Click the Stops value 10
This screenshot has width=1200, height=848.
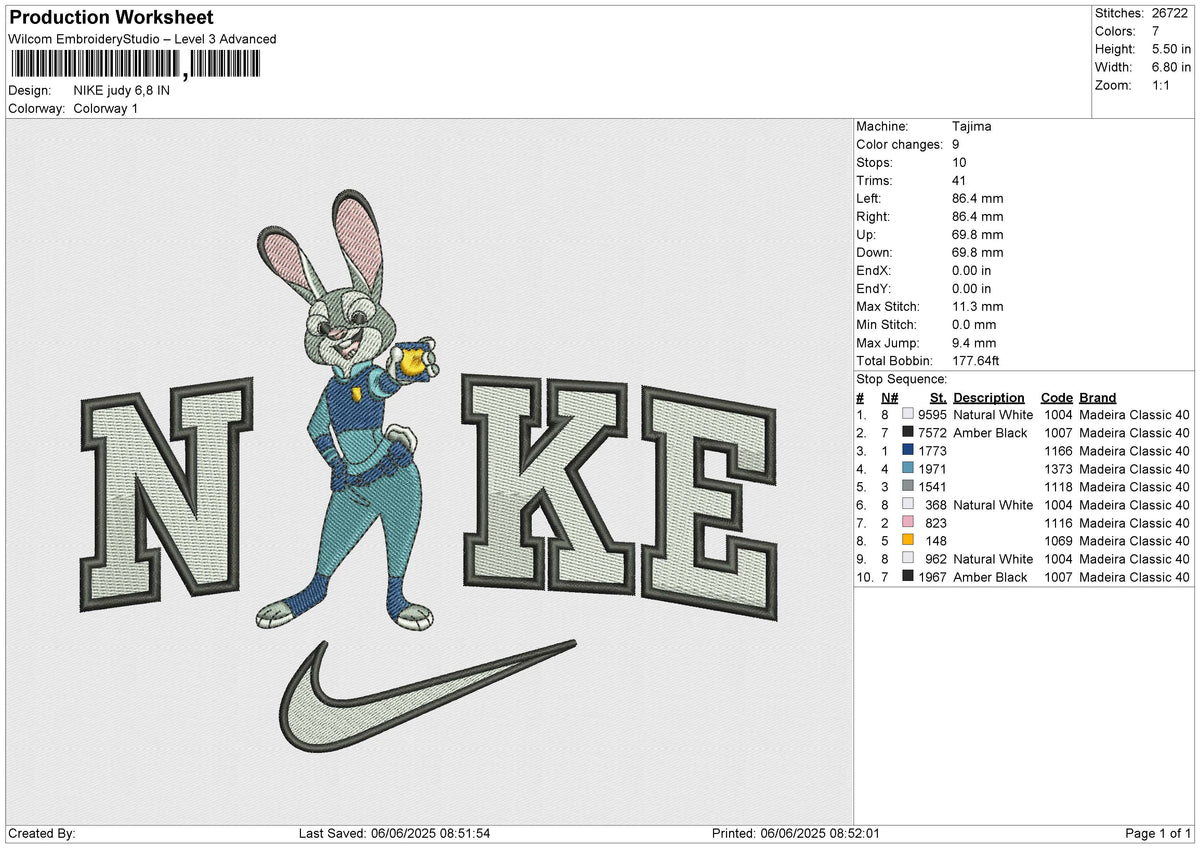pos(960,163)
